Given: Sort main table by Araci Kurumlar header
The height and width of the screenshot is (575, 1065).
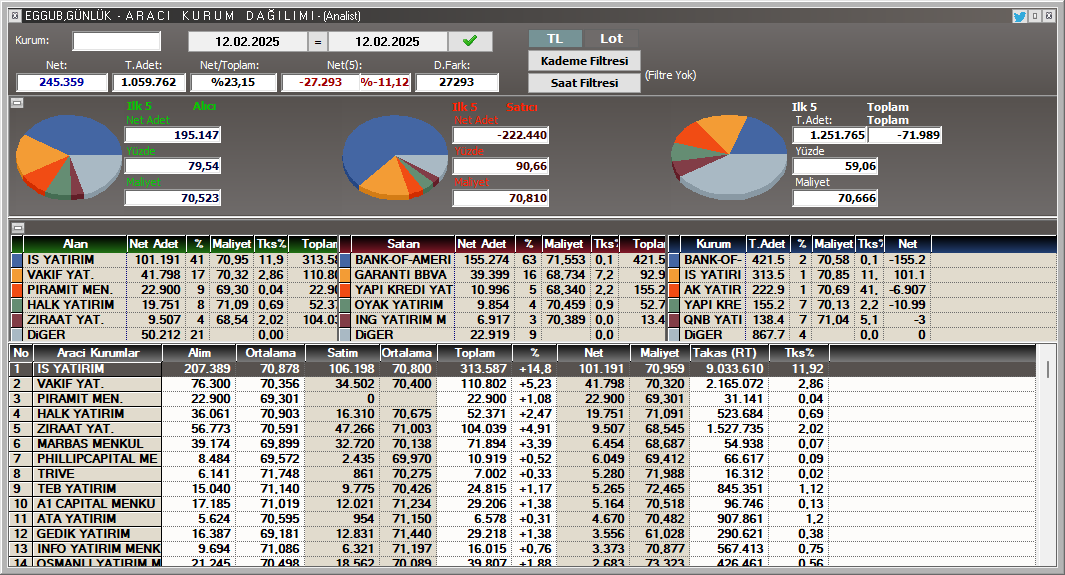Looking at the screenshot, I should click(98, 353).
